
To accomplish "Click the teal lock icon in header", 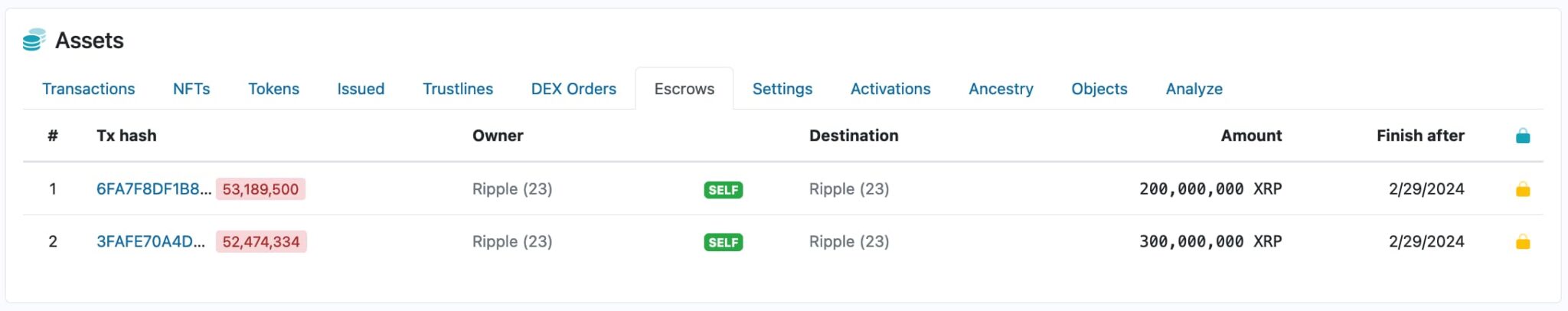I will tap(1522, 136).
